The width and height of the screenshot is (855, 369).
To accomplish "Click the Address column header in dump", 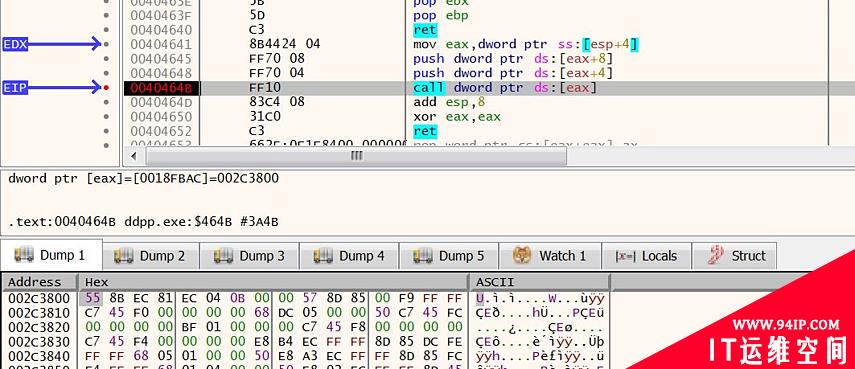I will [39, 282].
